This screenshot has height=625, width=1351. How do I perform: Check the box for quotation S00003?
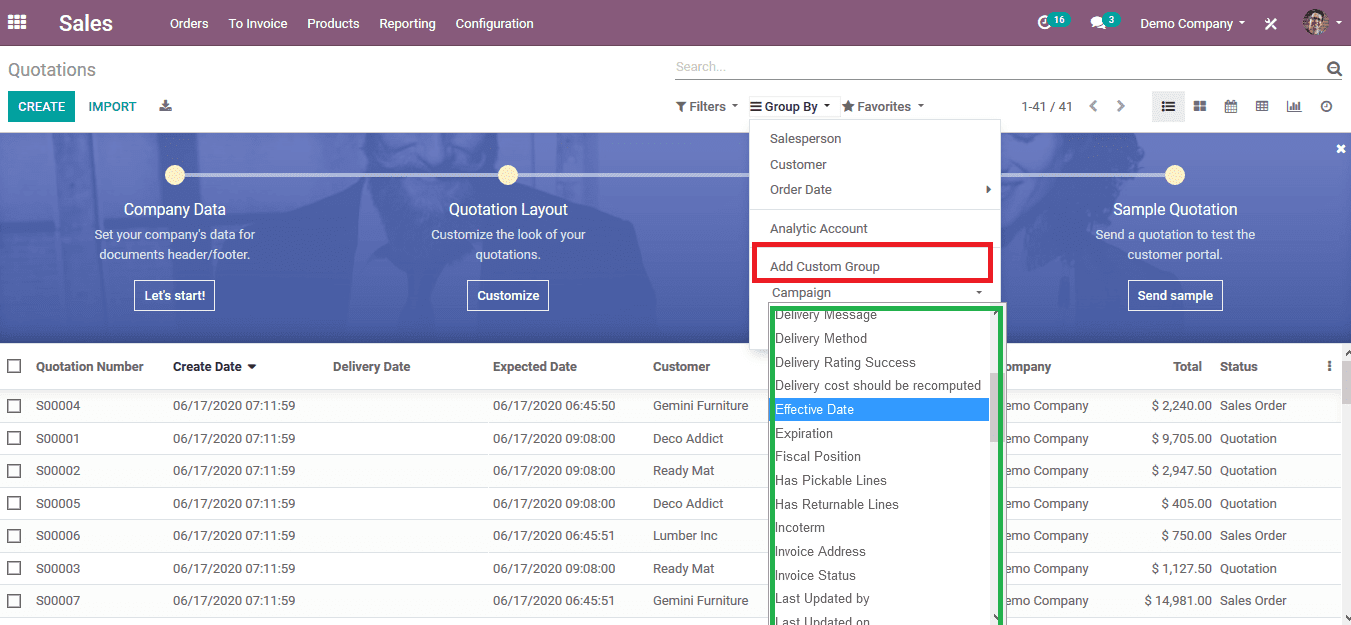pos(14,568)
